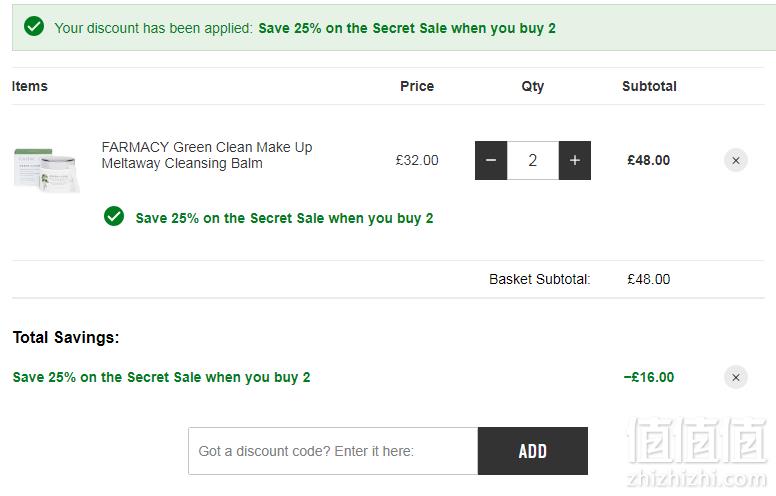Click the Items column header
This screenshot has height=496, width=776.
30,86
